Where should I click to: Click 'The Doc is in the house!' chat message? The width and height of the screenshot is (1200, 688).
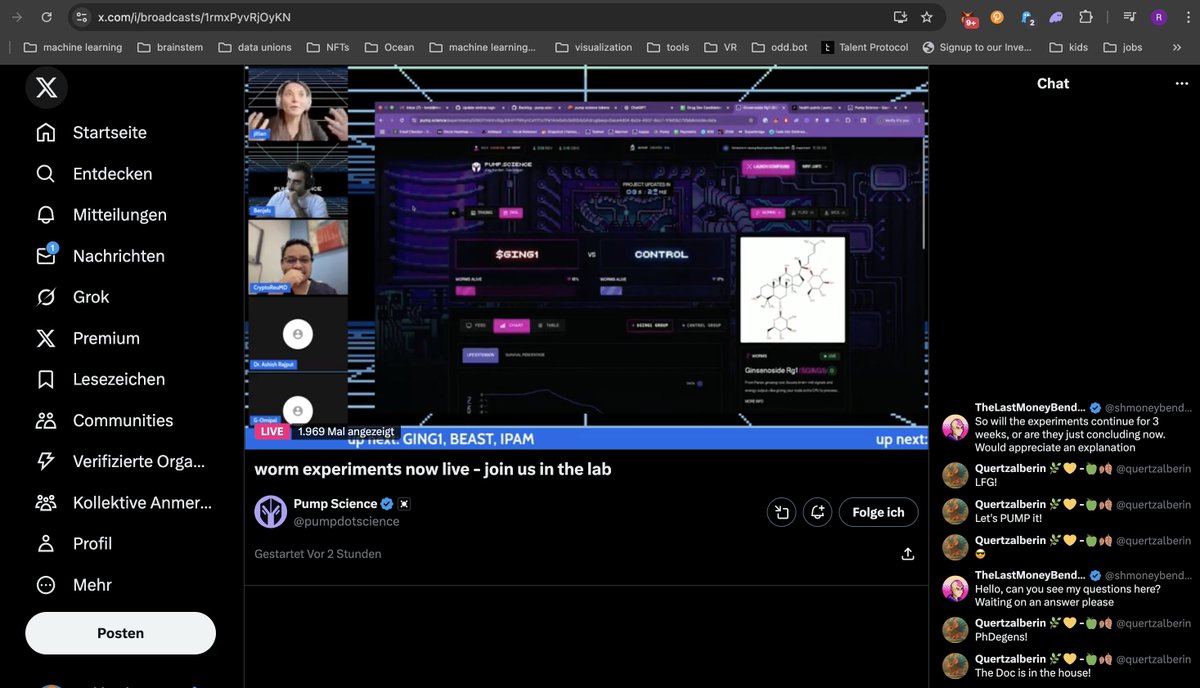(x=1033, y=673)
